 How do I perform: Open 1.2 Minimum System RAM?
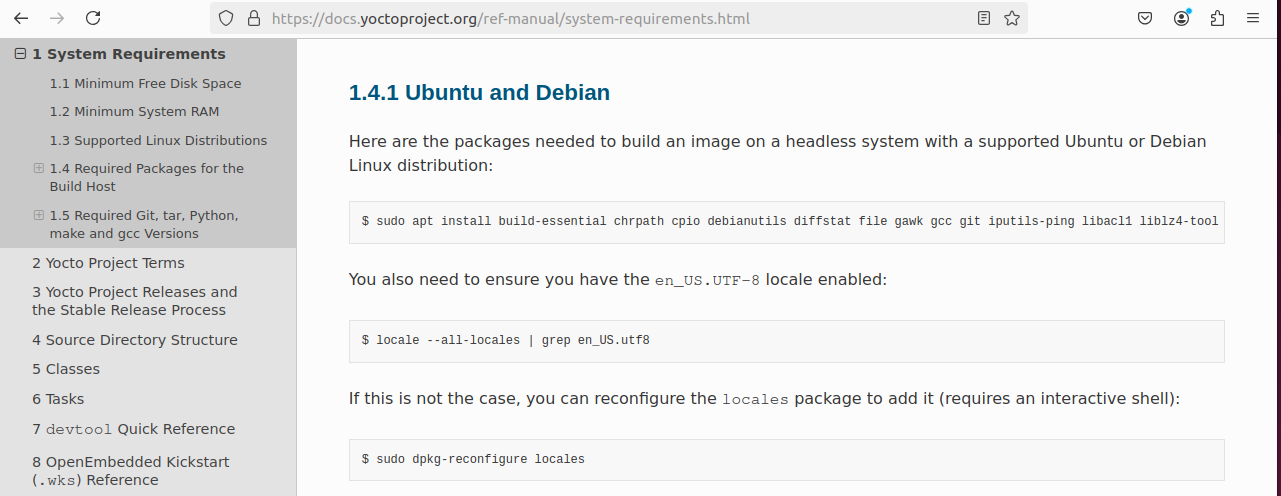pos(135,112)
